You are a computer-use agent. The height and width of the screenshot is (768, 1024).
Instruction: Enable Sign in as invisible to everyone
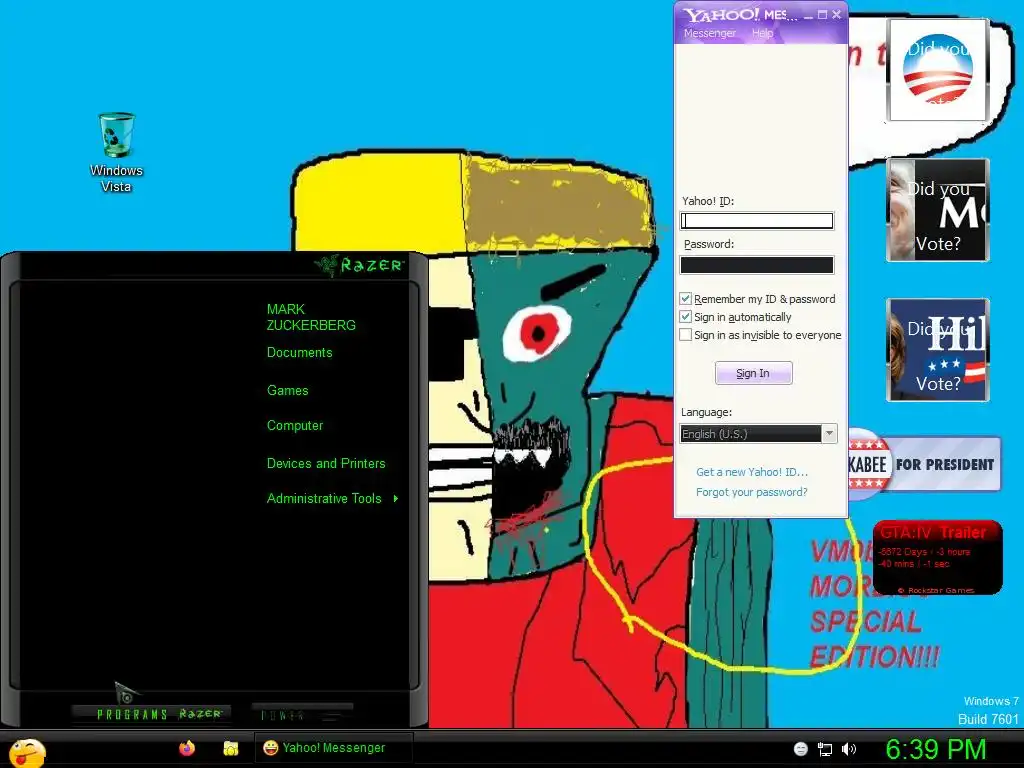coord(686,335)
